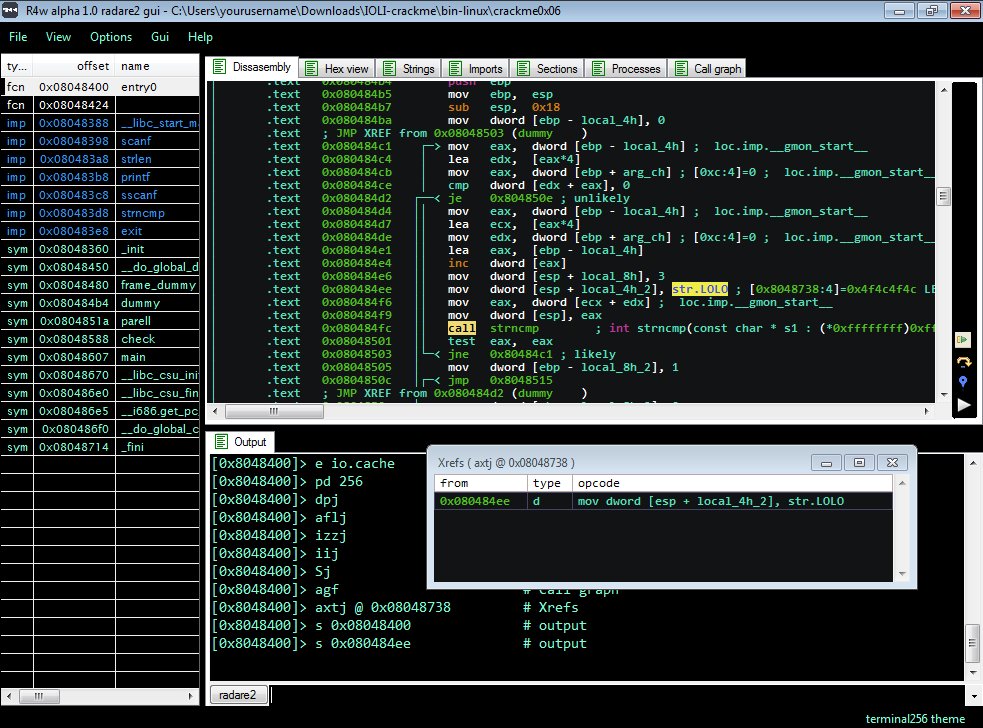Click disassembly address 0x08048503

[356, 354]
